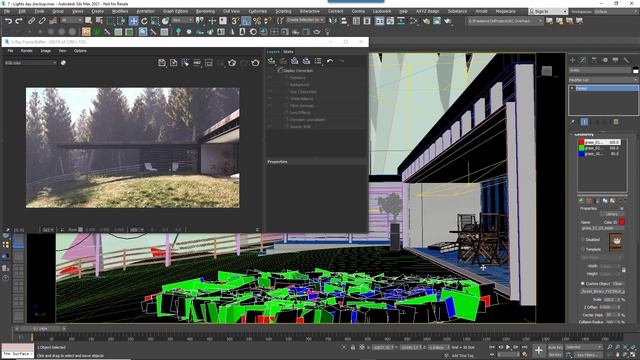The image size is (640, 360).
Task: Undo with the main toolbar Undo arrow
Action: coord(8,20)
